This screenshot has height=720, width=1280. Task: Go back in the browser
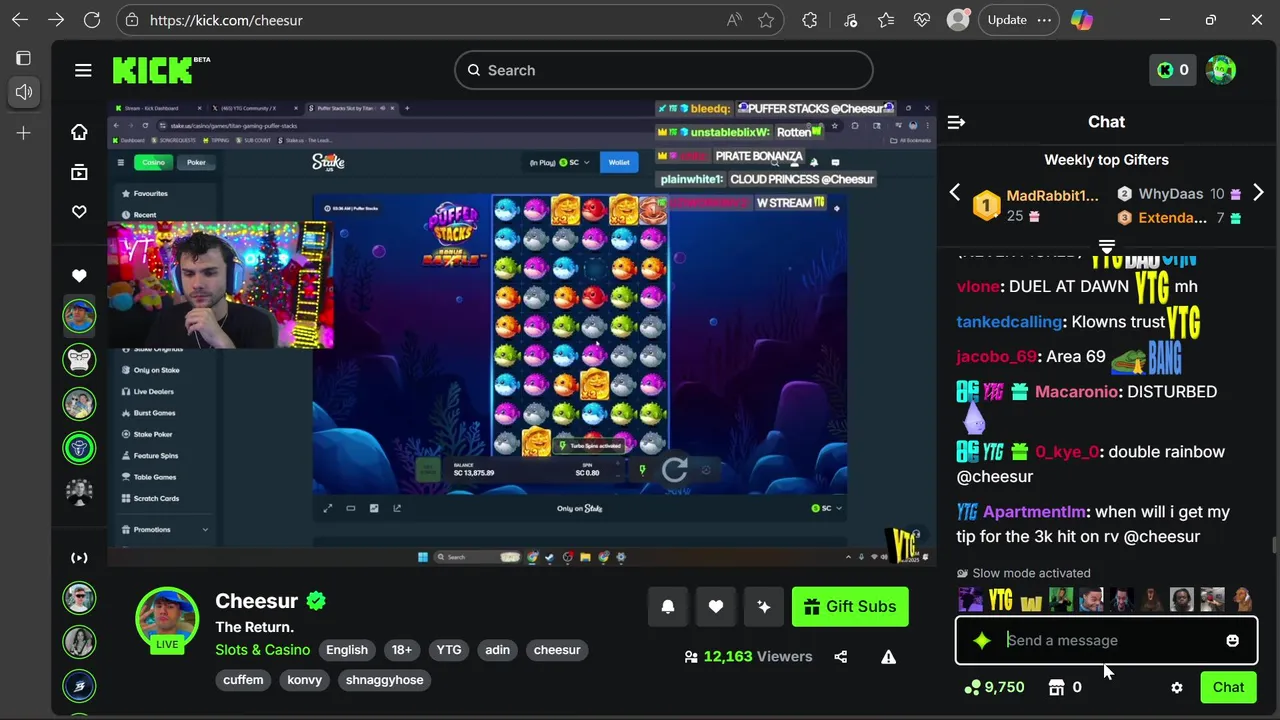coord(20,20)
